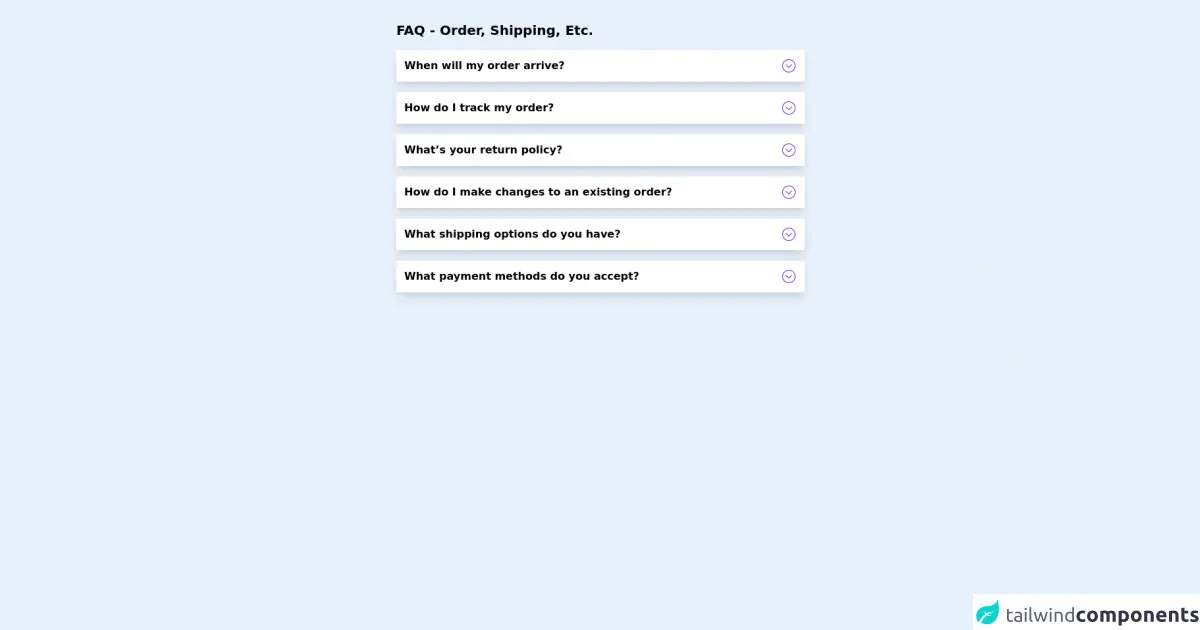Click the 'FAQ - Order, Shipping, Etc.' heading
This screenshot has height=630, width=1200.
[494, 31]
